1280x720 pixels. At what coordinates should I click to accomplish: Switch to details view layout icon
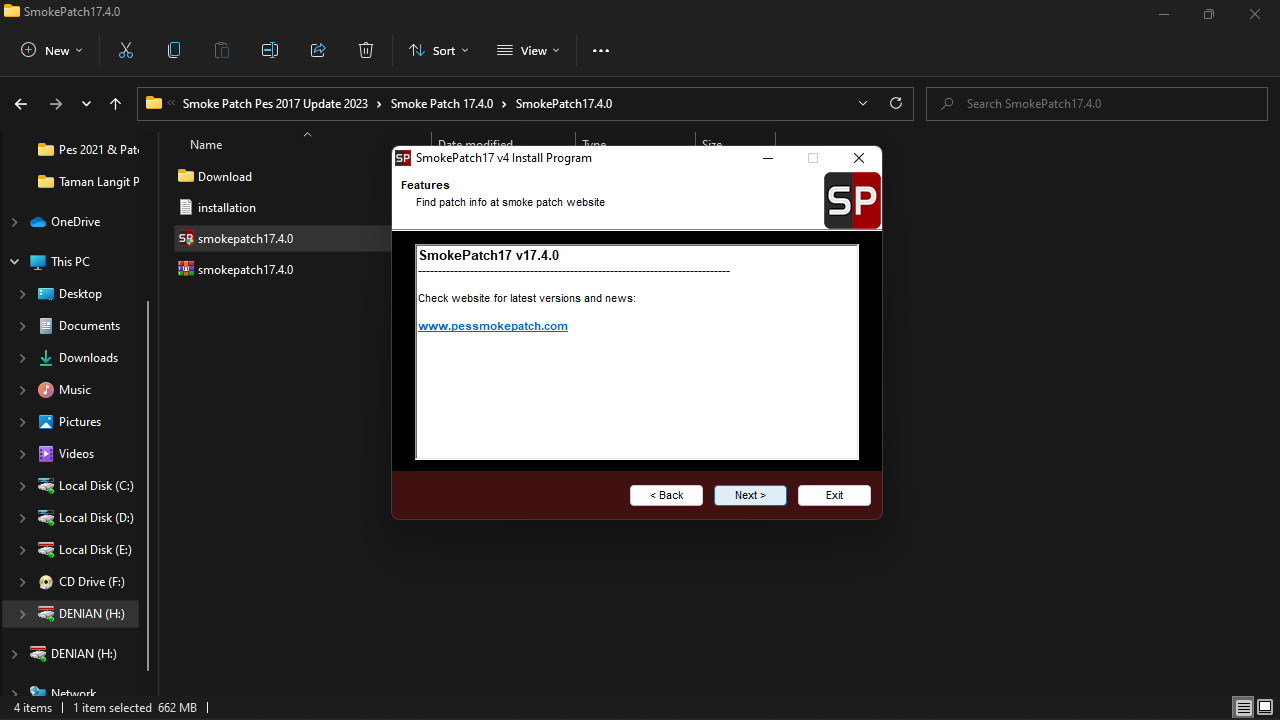[1243, 708]
